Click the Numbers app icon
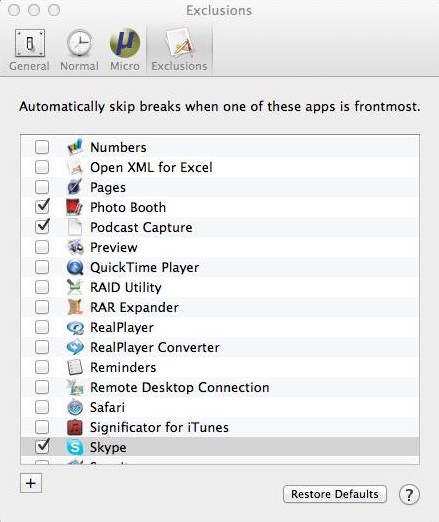Viewport: 439px width, 522px height. tap(75, 147)
